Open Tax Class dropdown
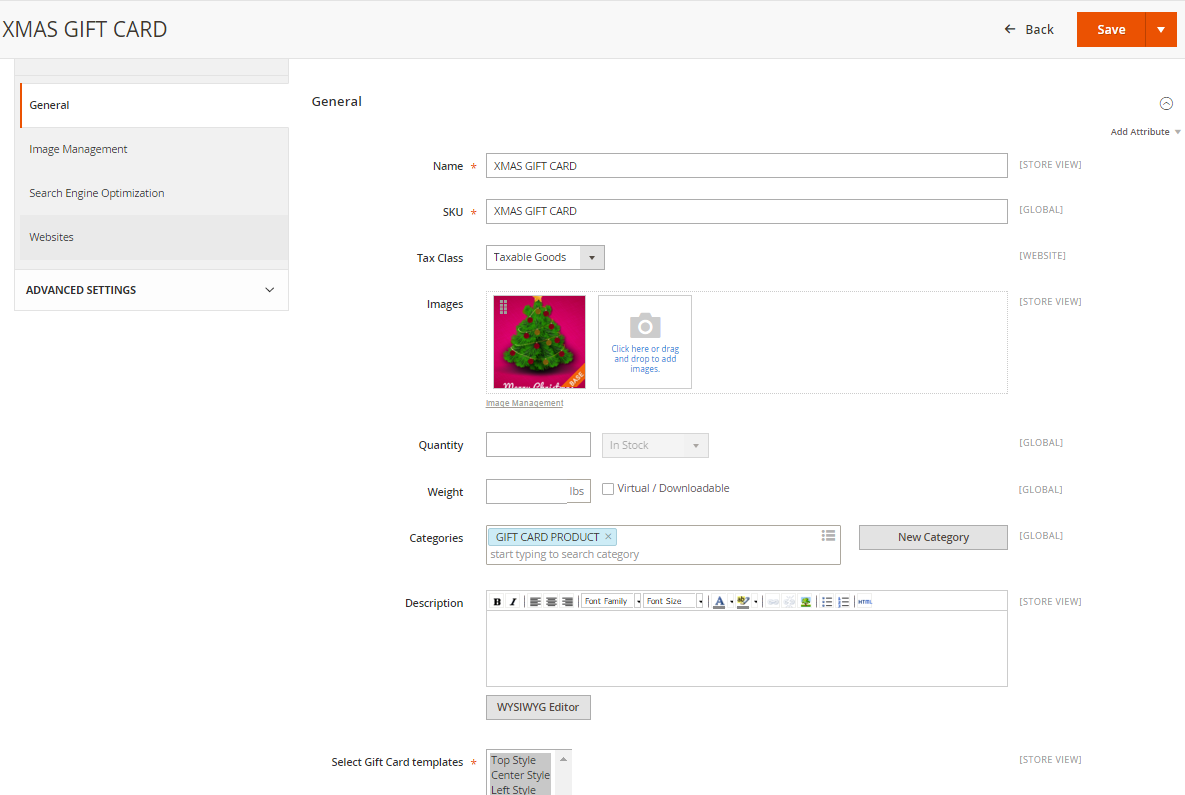The image size is (1185, 795). click(545, 258)
